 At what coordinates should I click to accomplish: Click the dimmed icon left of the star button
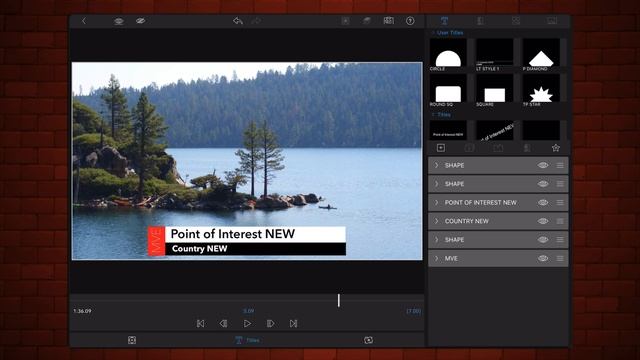click(x=527, y=148)
